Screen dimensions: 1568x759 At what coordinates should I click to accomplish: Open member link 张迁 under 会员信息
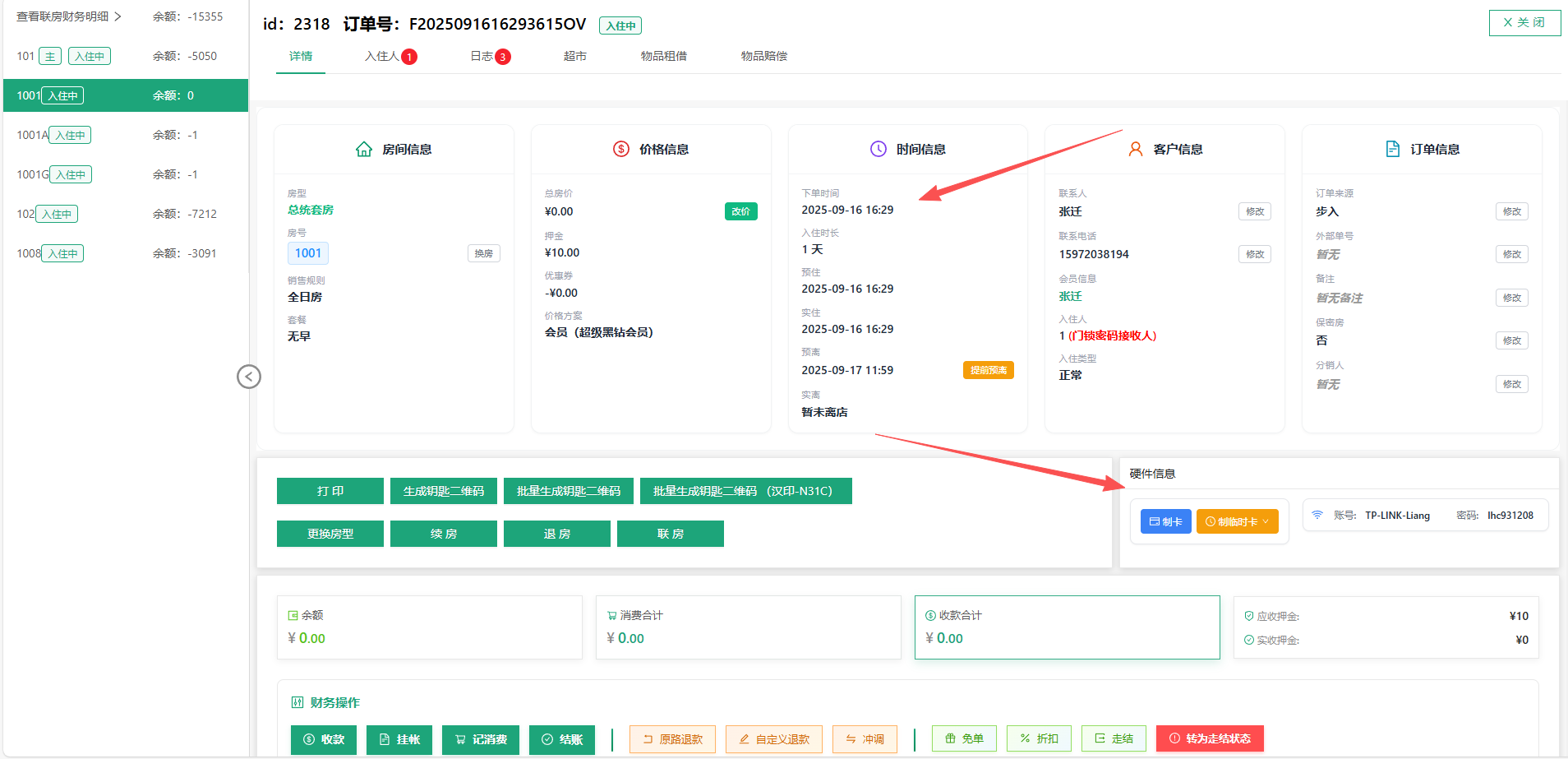[1070, 296]
